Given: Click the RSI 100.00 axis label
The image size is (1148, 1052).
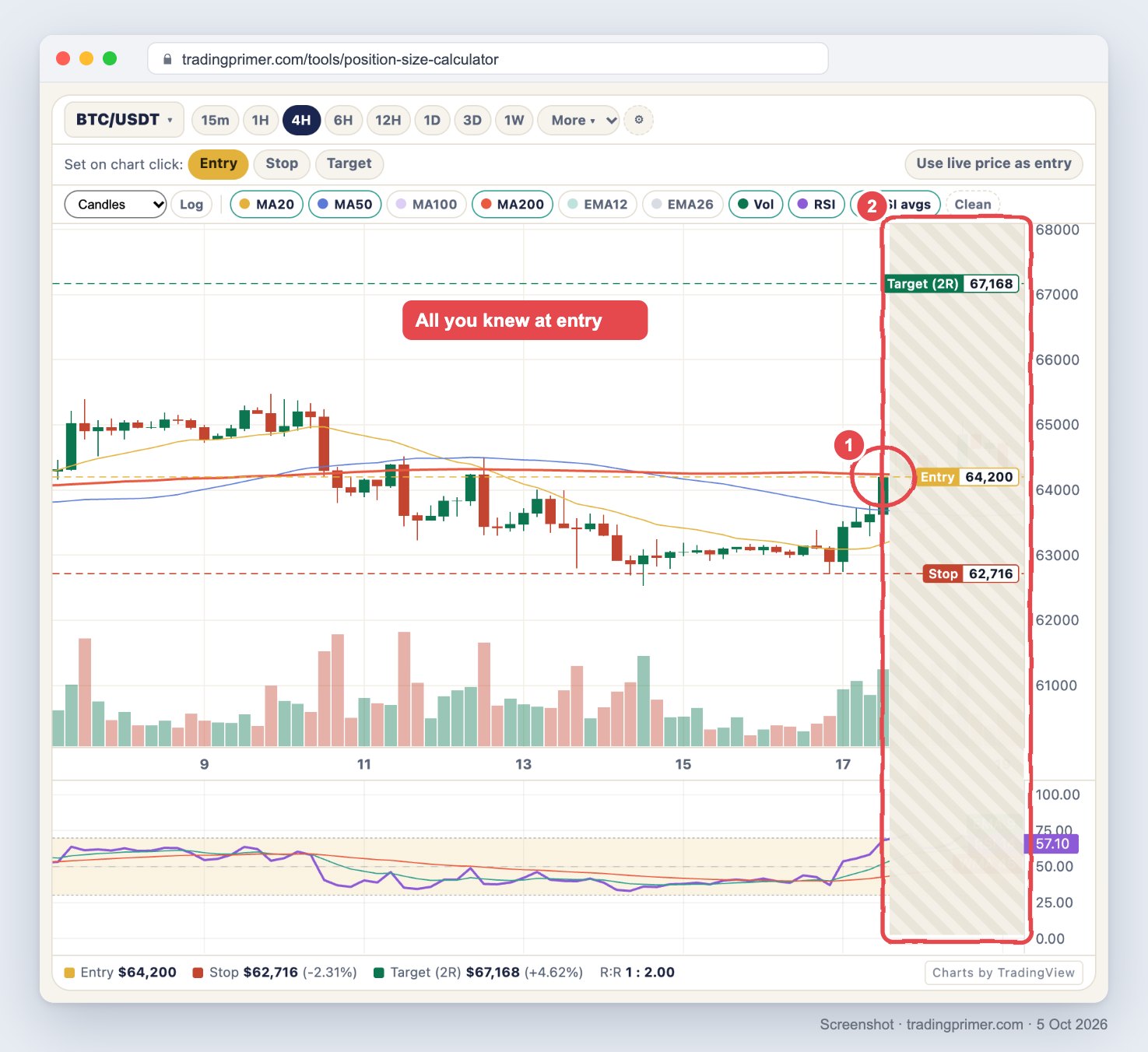Looking at the screenshot, I should point(1058,794).
